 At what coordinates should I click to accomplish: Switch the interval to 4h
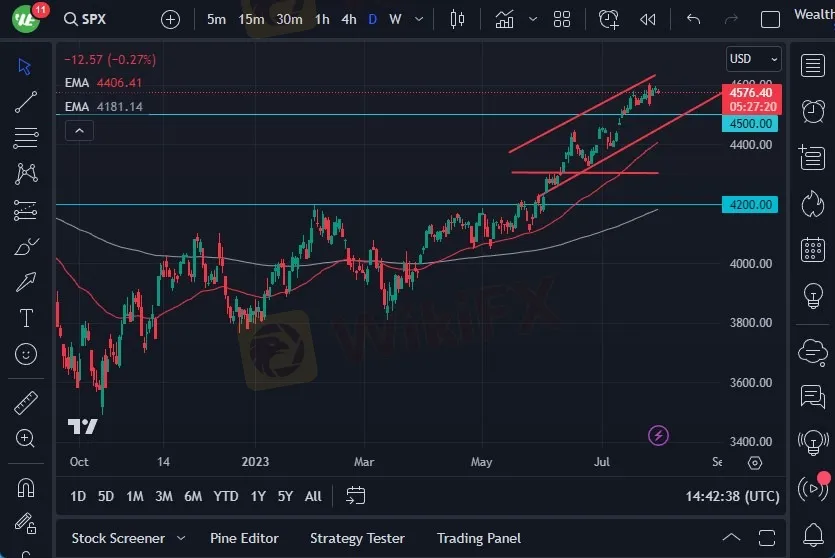coord(348,19)
